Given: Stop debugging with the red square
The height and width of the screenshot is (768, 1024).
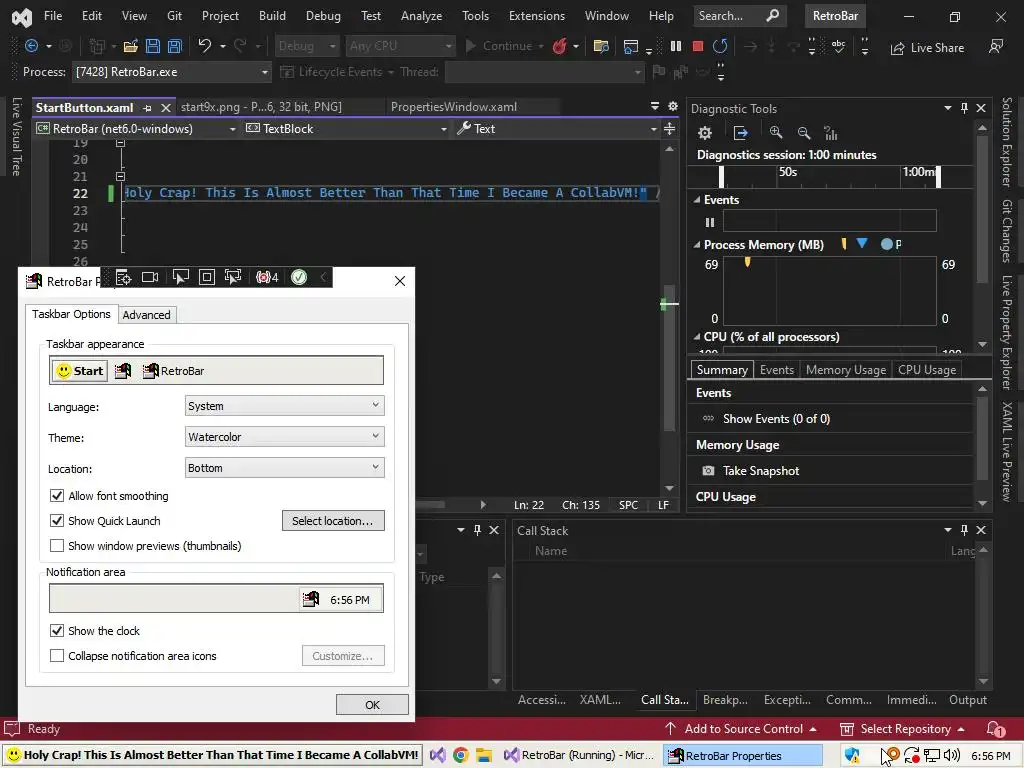Looking at the screenshot, I should point(697,46).
